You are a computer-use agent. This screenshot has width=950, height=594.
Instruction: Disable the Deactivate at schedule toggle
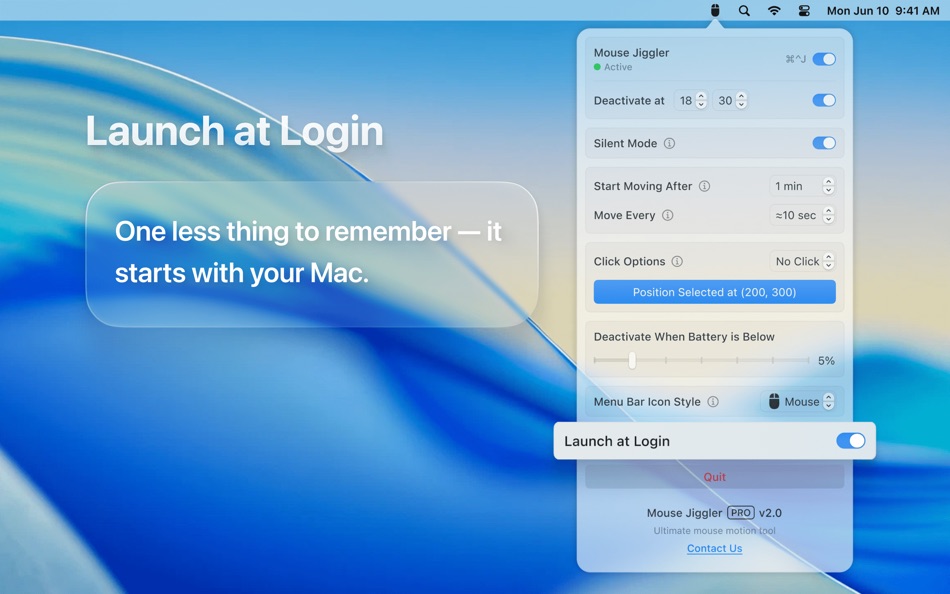[x=824, y=100]
